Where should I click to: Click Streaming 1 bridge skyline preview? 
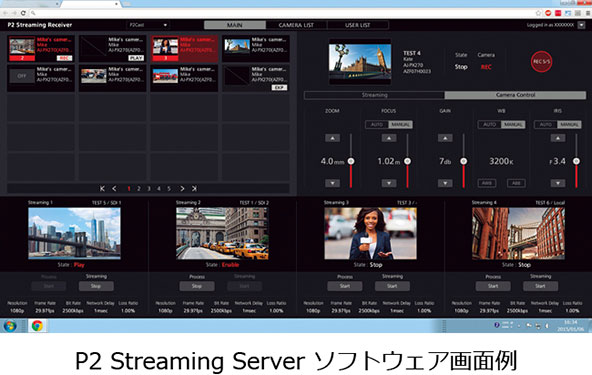[74, 233]
